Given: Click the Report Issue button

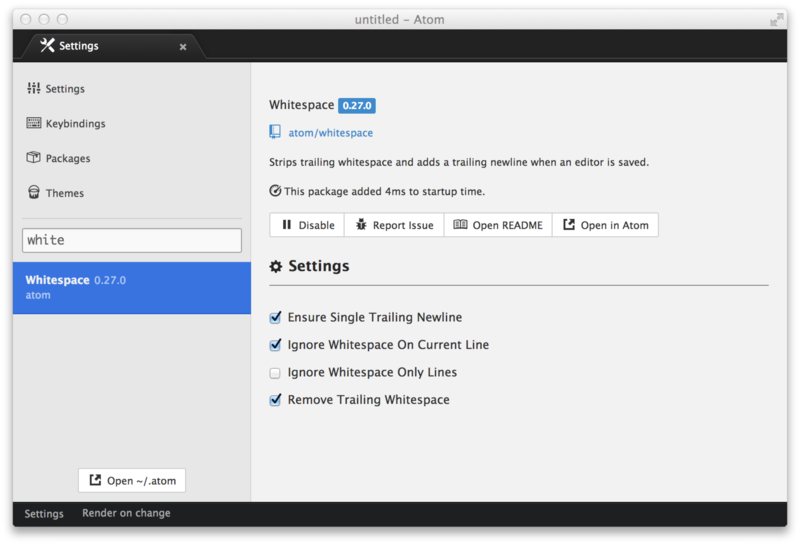Looking at the screenshot, I should pos(394,225).
